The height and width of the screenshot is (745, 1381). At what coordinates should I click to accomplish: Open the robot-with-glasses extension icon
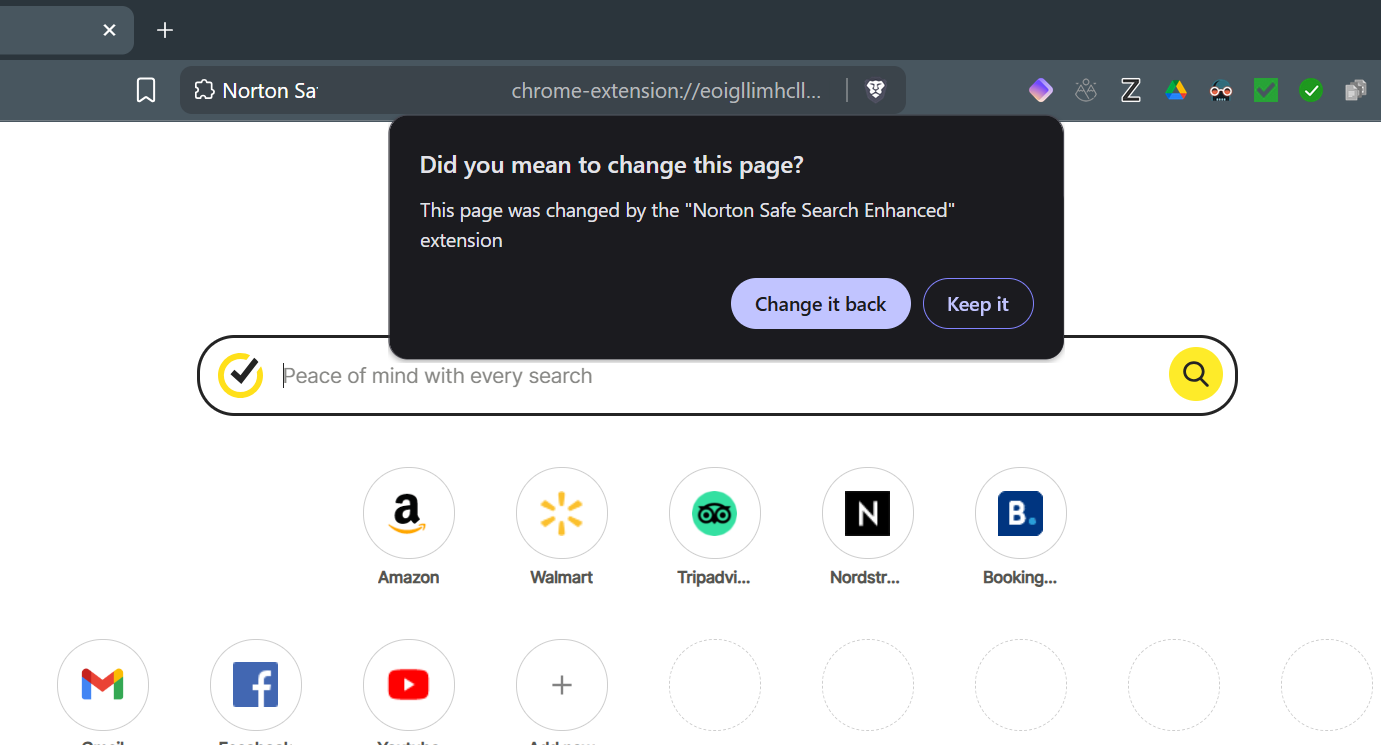[x=1221, y=91]
